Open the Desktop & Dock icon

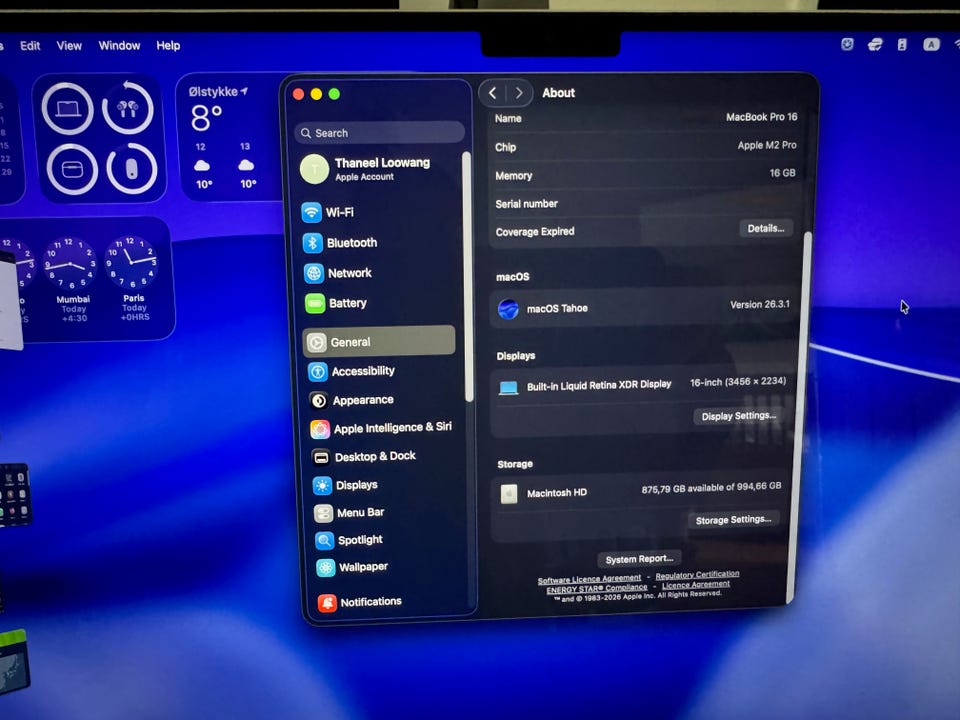(x=321, y=457)
